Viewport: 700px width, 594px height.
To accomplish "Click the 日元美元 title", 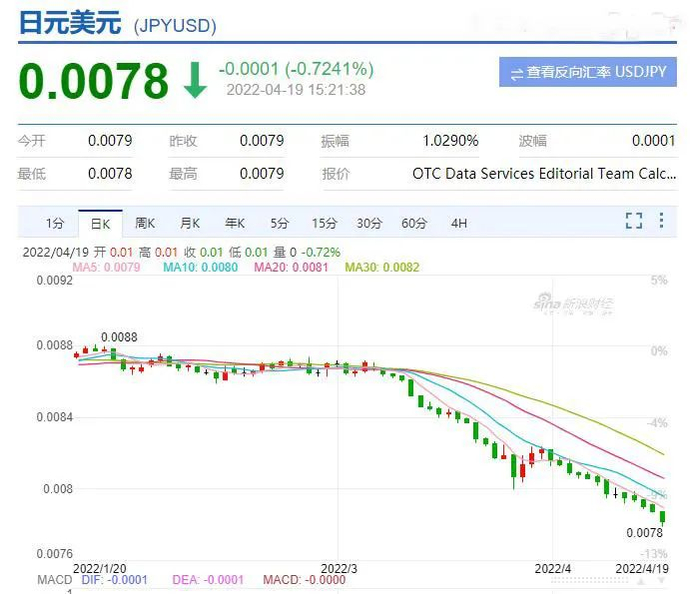I will 70,22.
